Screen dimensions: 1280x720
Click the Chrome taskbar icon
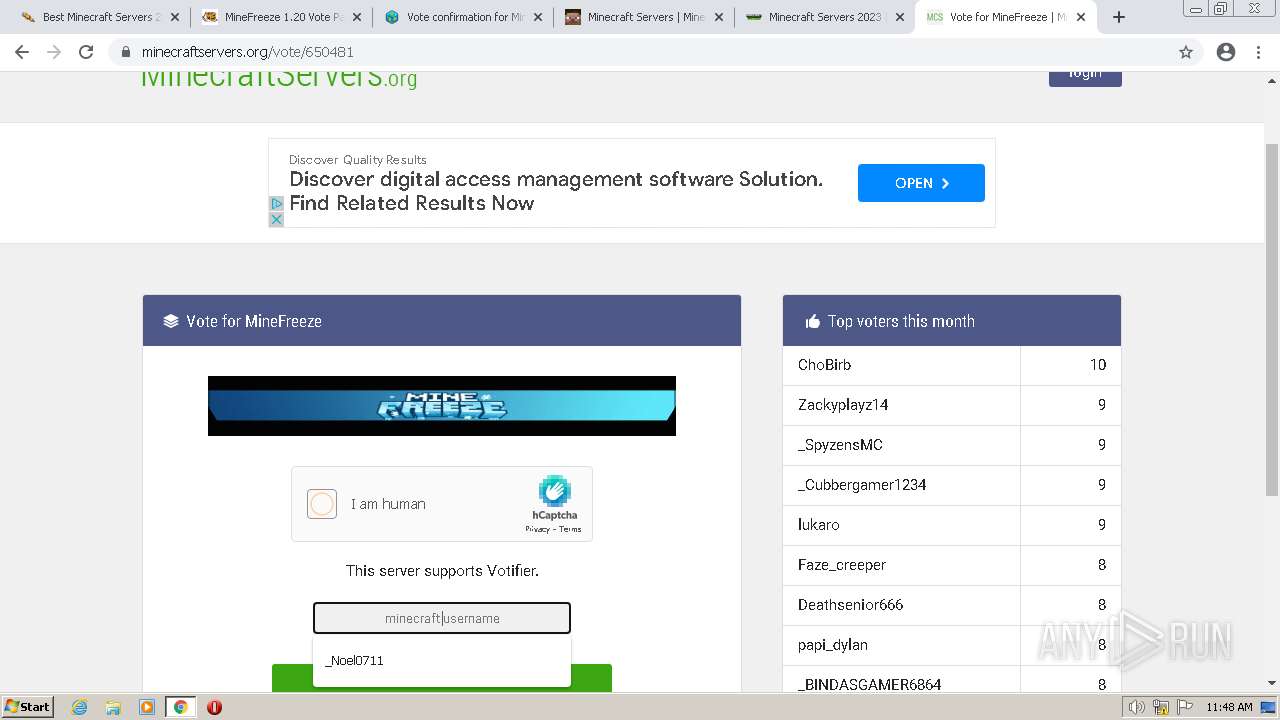point(180,707)
